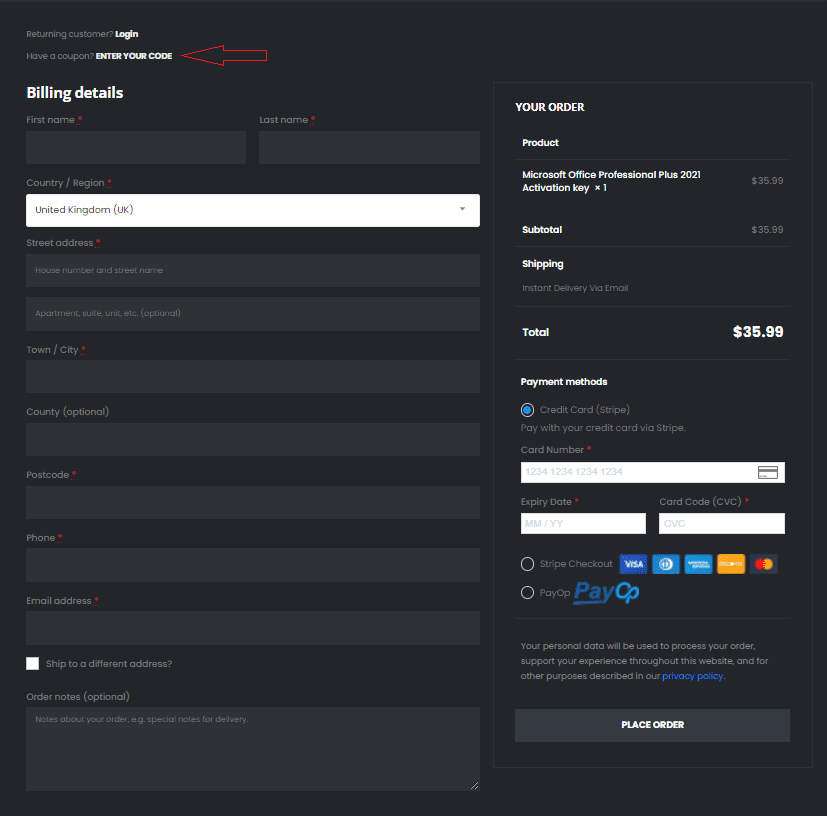Image resolution: width=827 pixels, height=816 pixels.
Task: Click the Order notes resize handle
Action: pos(475,785)
